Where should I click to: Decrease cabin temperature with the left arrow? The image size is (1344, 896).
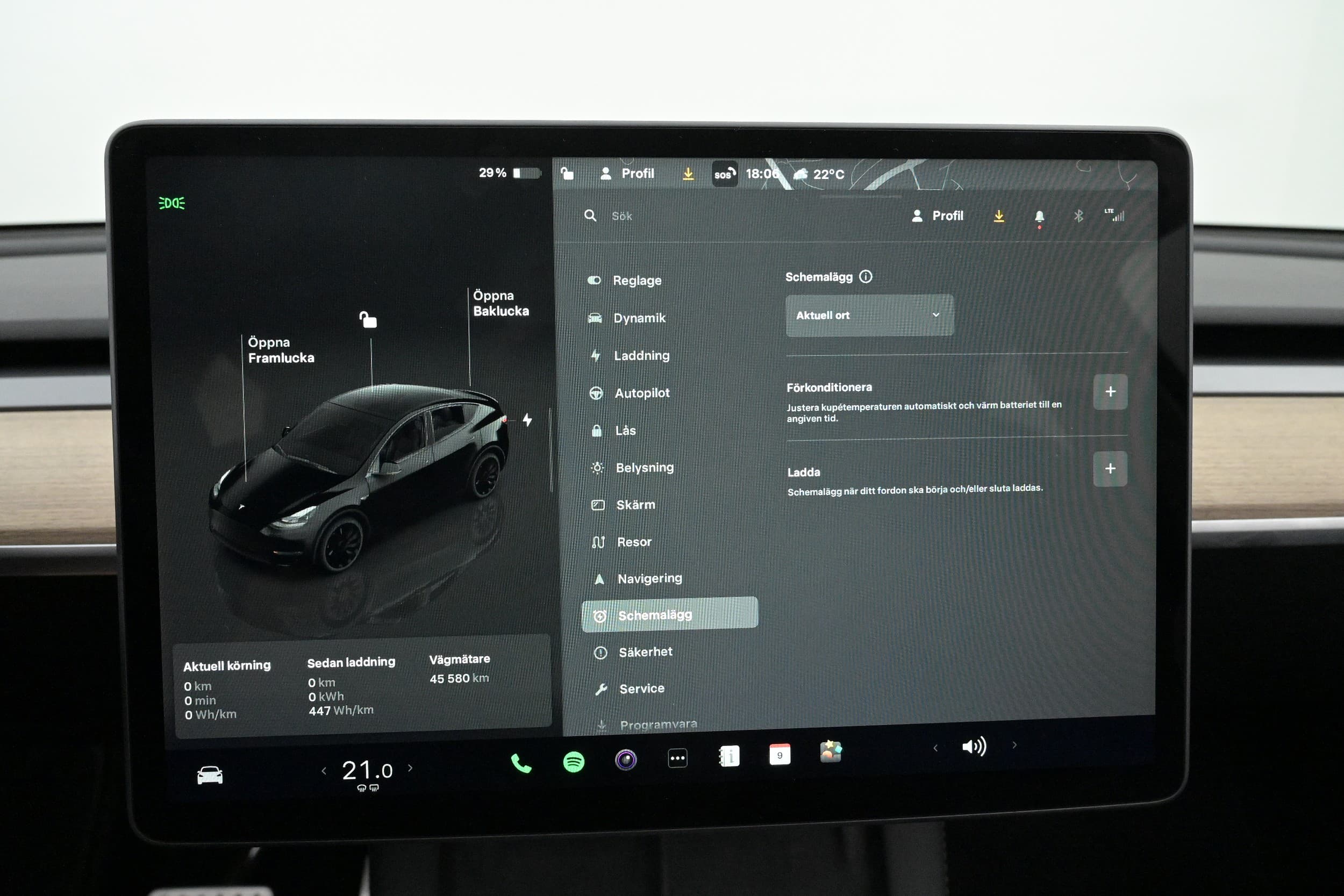(324, 771)
